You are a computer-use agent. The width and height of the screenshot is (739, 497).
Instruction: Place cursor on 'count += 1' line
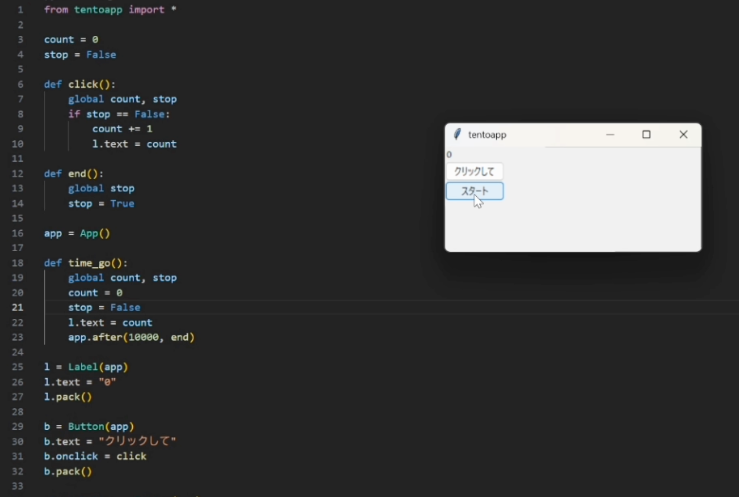tap(122, 129)
